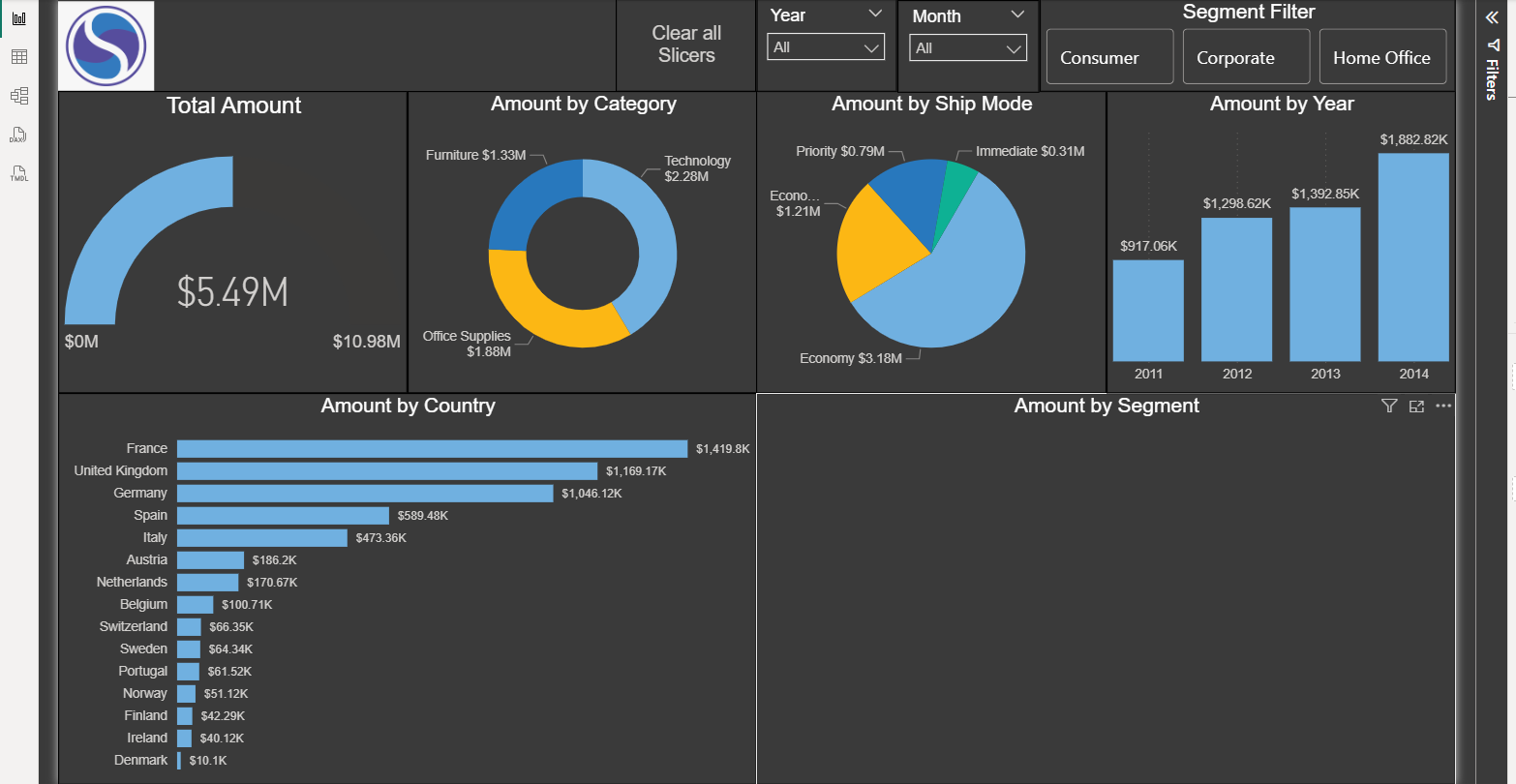Screen dimensions: 1516x784
Task: Click the Portugal axis label
Action: coord(142,671)
